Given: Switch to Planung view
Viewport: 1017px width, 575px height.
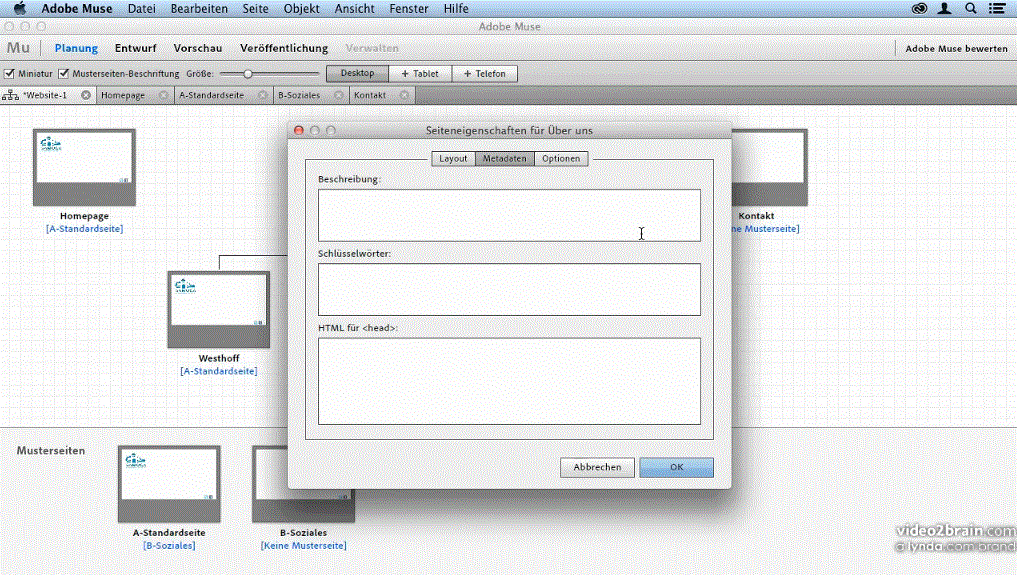Looking at the screenshot, I should tap(76, 48).
